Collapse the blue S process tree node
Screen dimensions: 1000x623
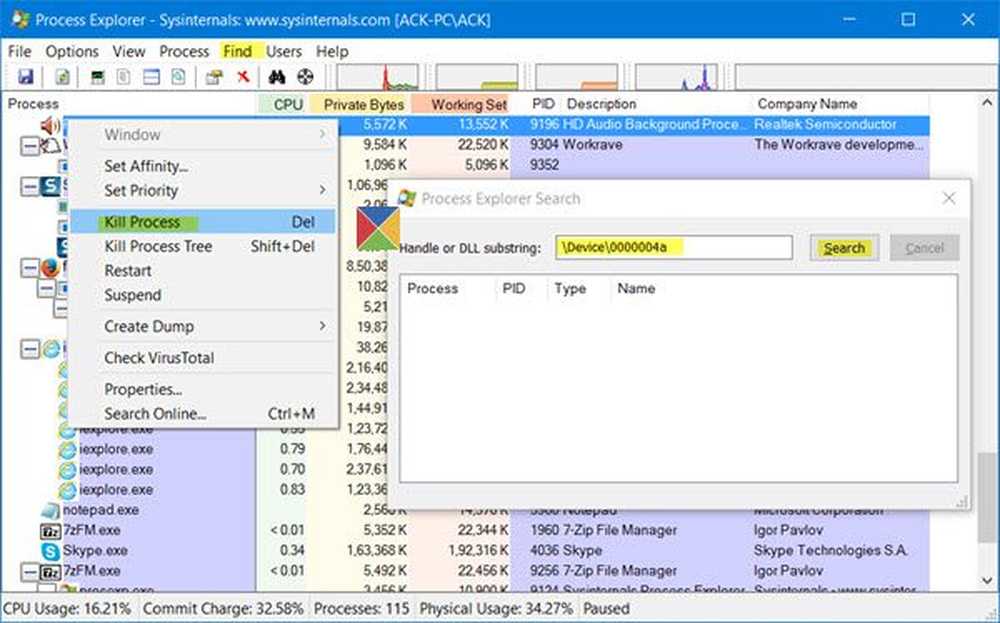click(x=30, y=186)
